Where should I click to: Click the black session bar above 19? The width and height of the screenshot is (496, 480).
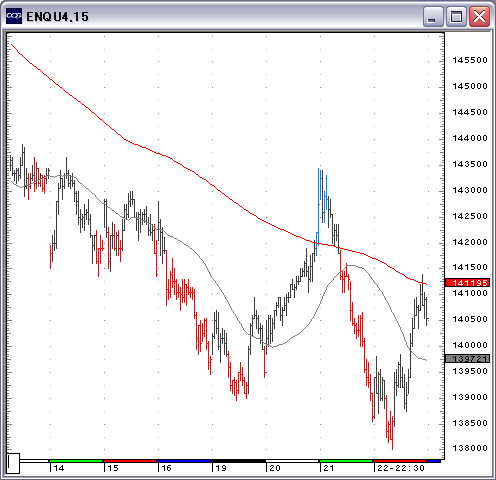238,461
